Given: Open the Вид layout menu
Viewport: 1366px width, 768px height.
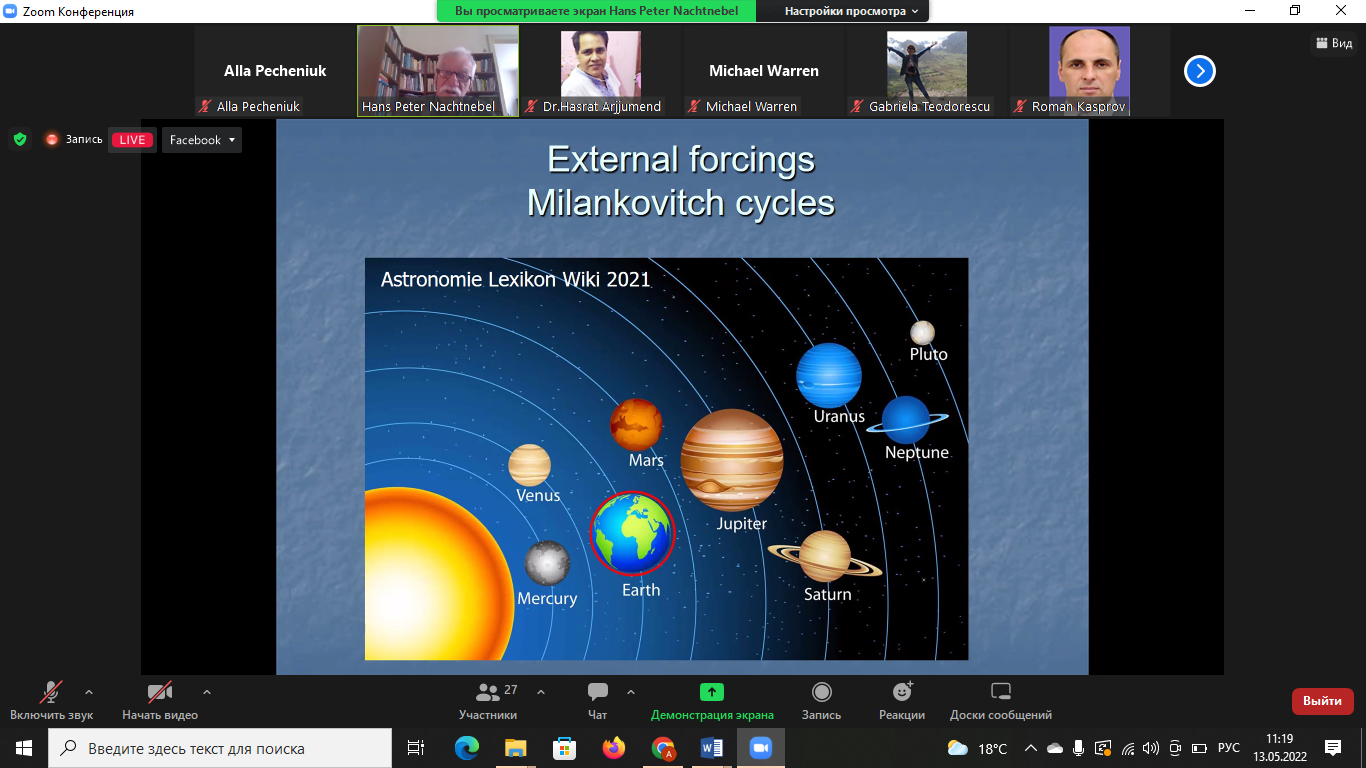Looking at the screenshot, I should (x=1334, y=43).
